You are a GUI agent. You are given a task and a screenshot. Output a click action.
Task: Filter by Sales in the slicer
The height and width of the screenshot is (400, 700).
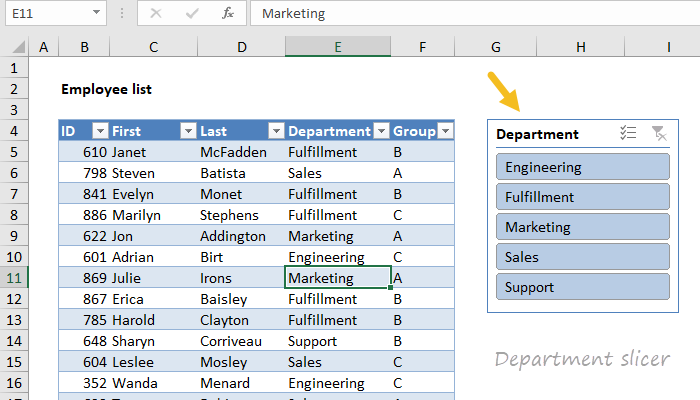pyautogui.click(x=583, y=257)
